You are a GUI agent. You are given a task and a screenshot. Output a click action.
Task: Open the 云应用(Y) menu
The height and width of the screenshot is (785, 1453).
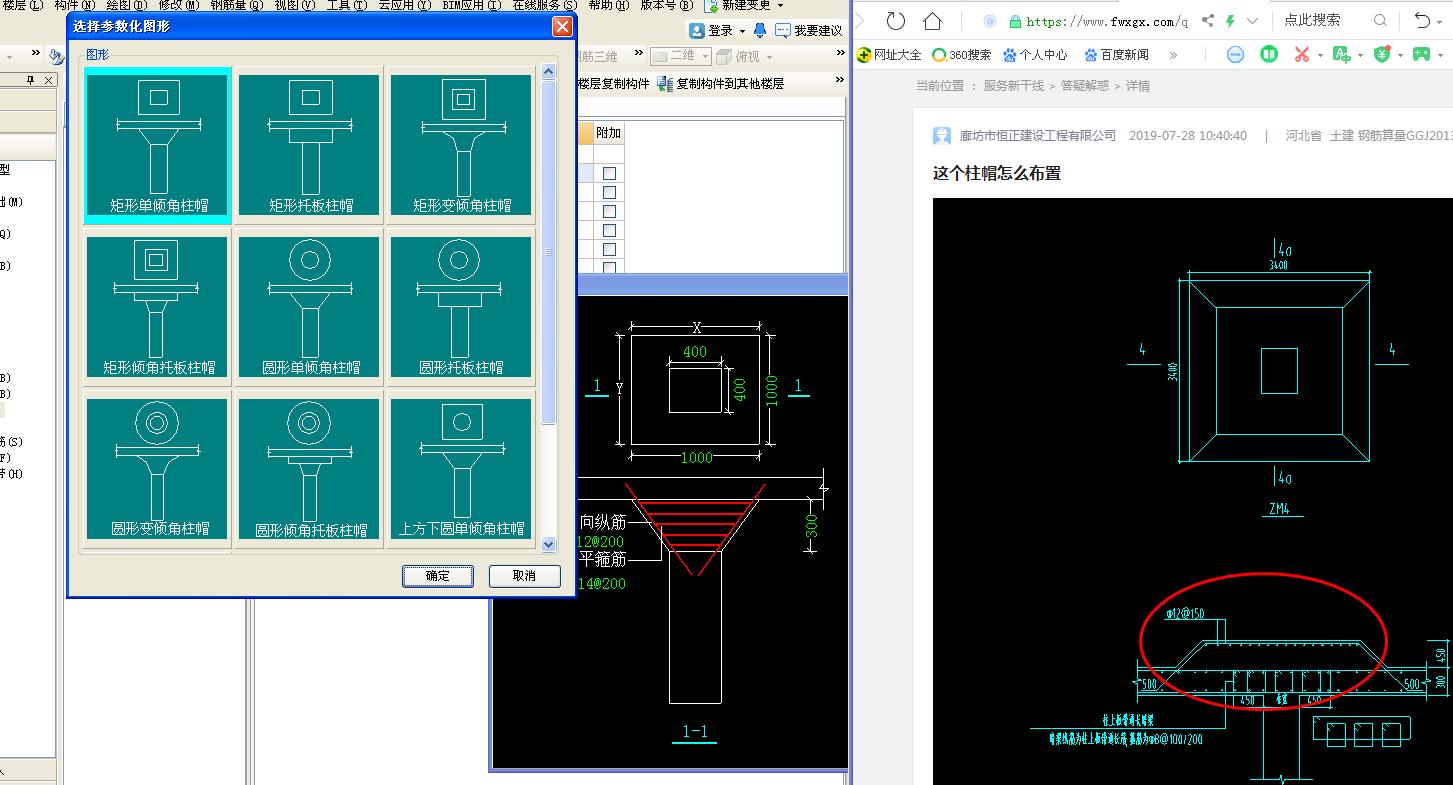[405, 5]
